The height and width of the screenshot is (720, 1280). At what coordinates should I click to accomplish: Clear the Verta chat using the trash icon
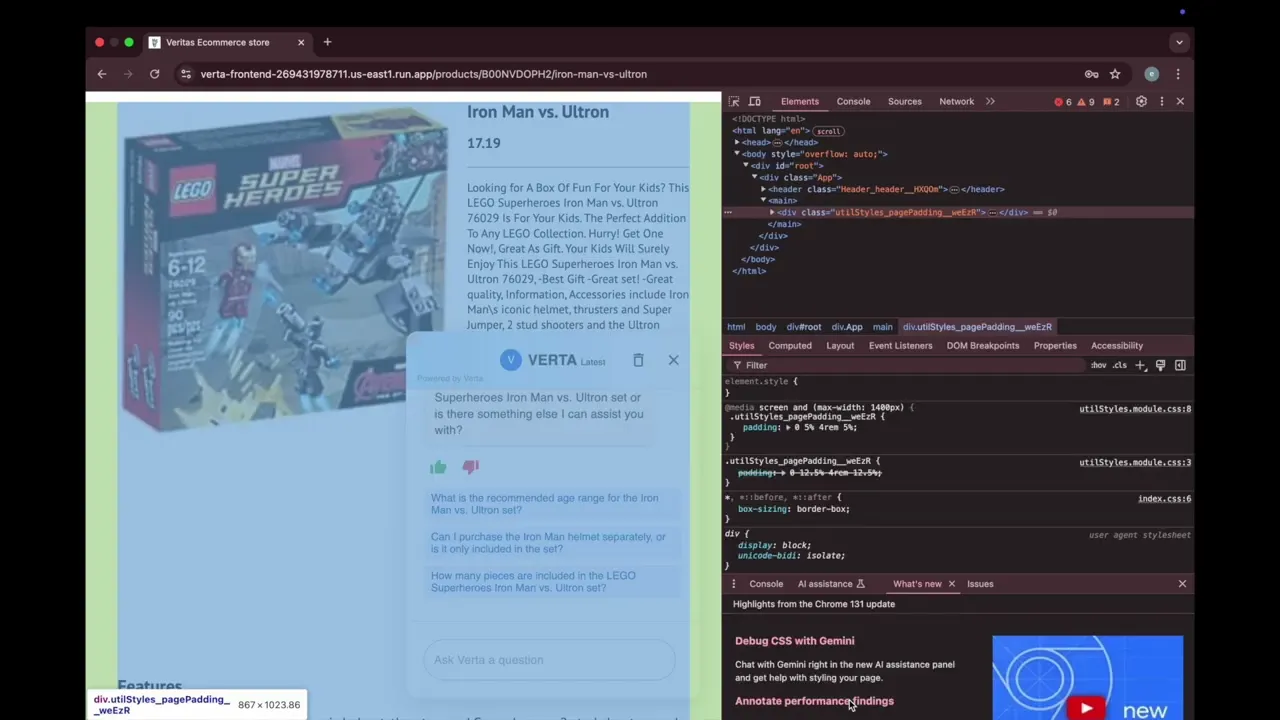tap(638, 360)
